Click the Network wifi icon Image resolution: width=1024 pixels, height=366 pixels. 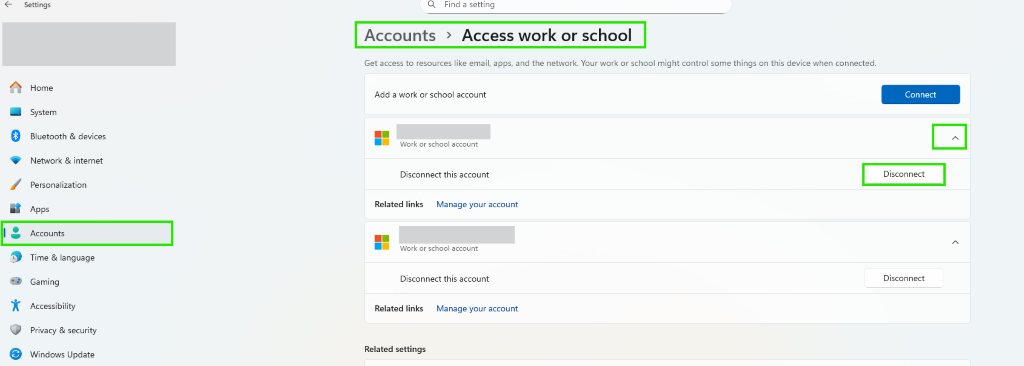tap(16, 160)
